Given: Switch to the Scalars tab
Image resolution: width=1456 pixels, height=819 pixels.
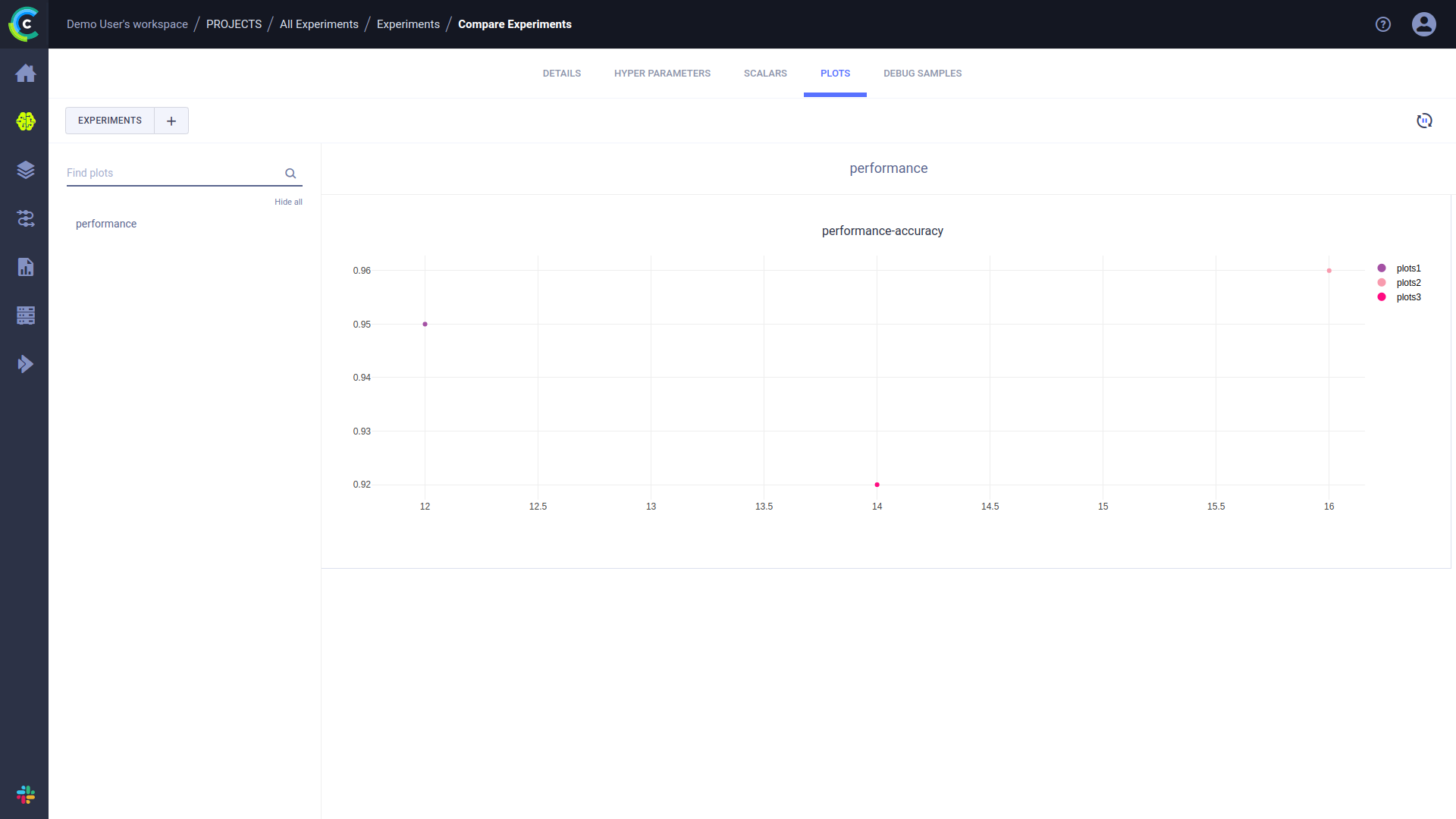Looking at the screenshot, I should click(764, 74).
